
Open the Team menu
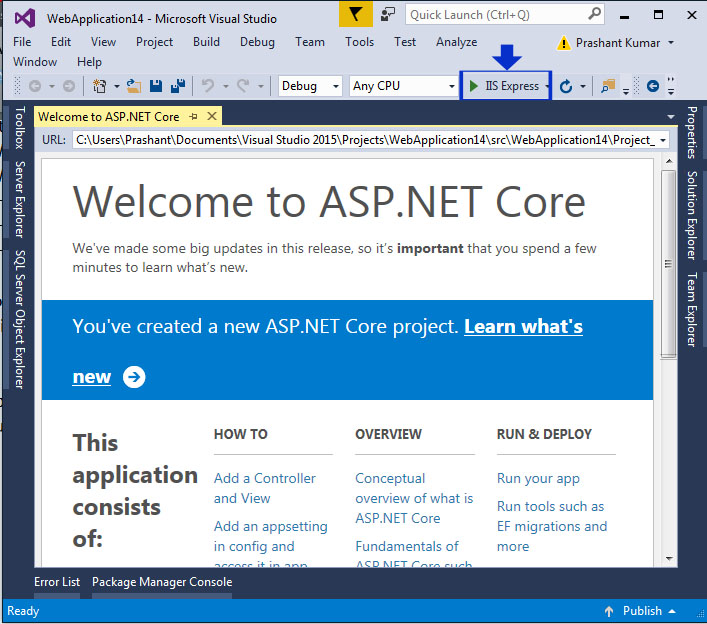[310, 42]
